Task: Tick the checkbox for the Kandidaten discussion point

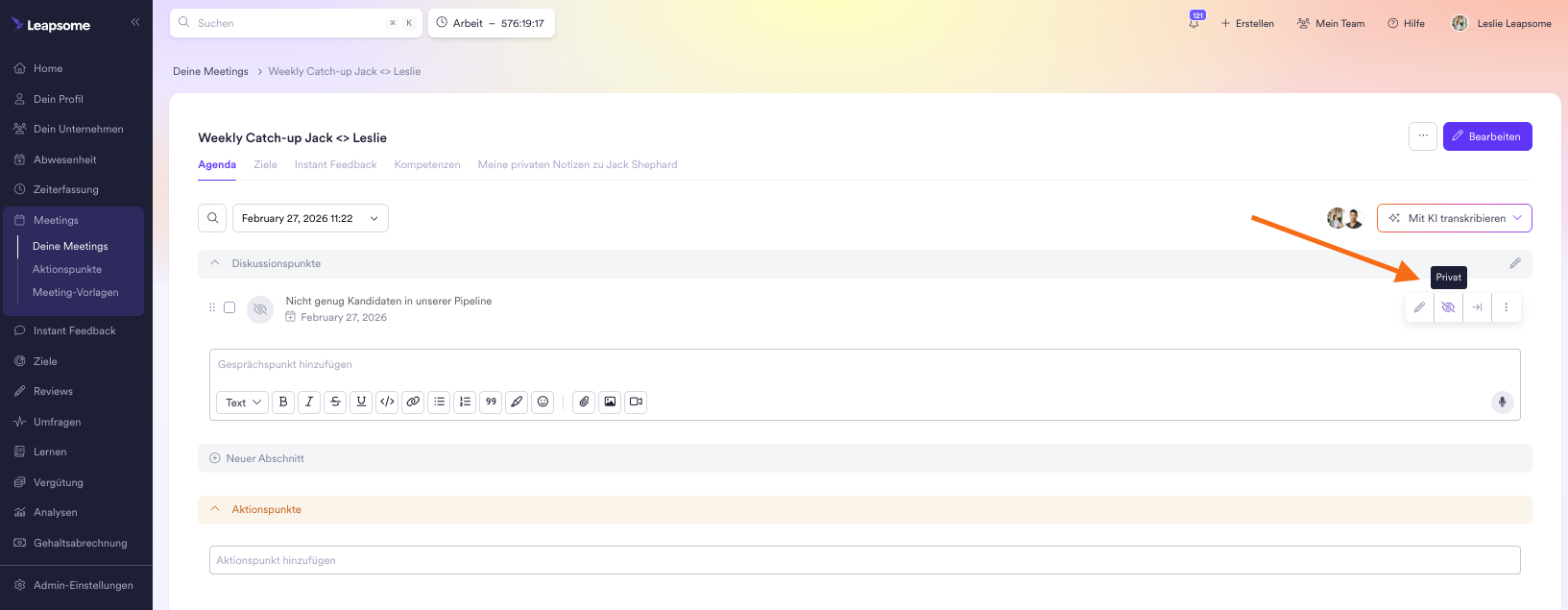Action: 229,307
